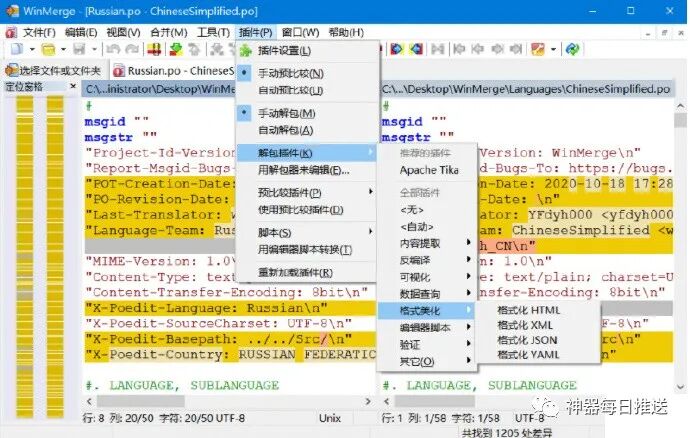Expand the 内容提取 submenu

tap(427, 243)
